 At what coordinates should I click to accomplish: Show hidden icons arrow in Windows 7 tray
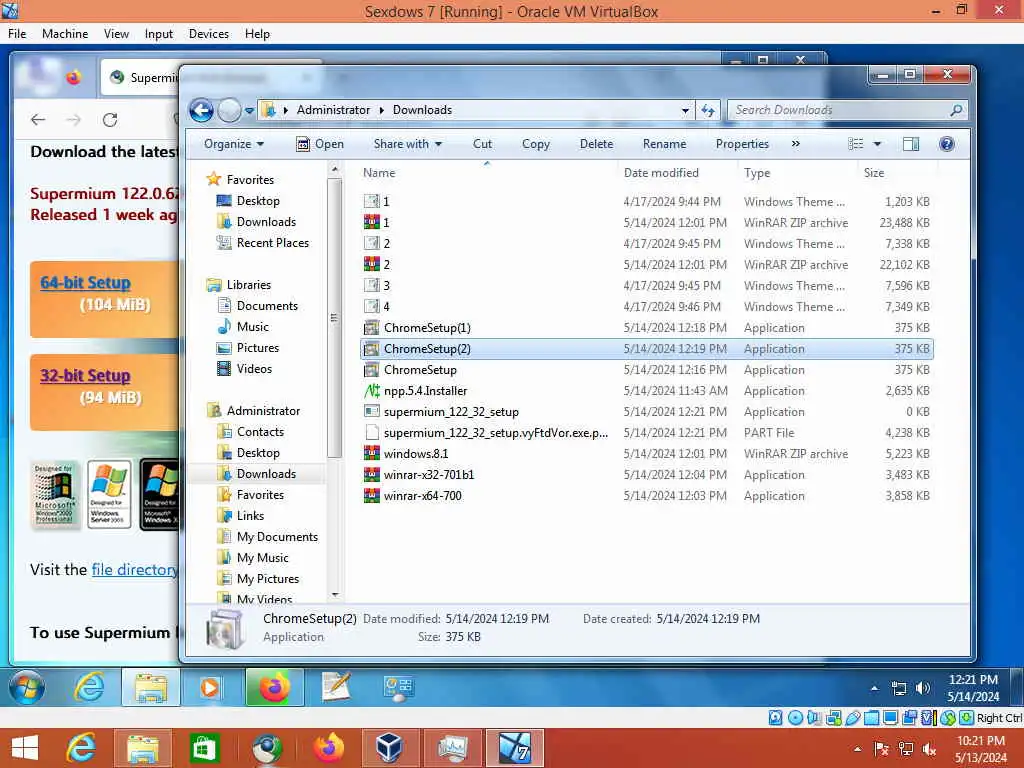point(874,688)
